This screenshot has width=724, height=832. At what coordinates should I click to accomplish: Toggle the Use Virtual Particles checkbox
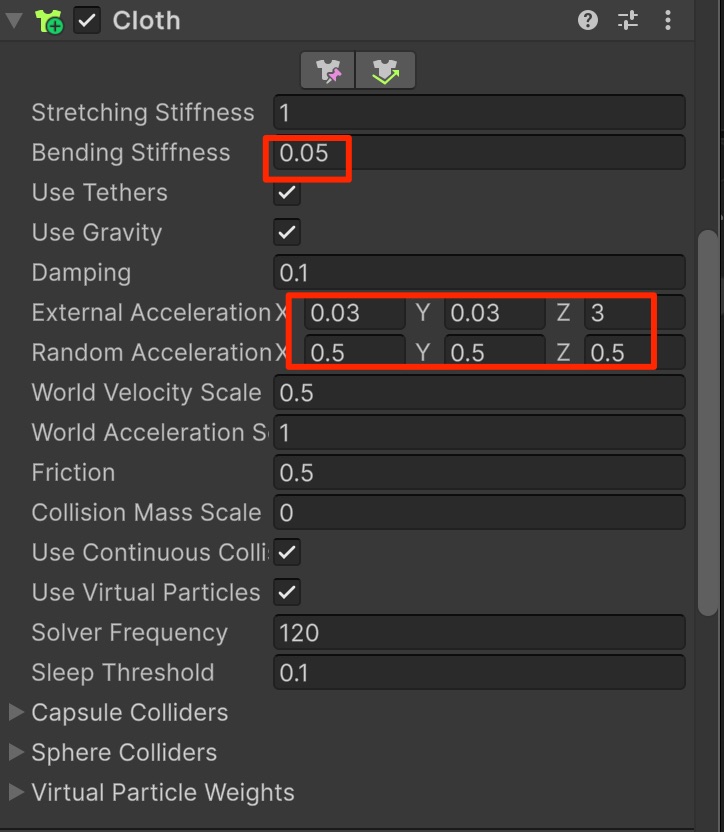click(x=288, y=592)
